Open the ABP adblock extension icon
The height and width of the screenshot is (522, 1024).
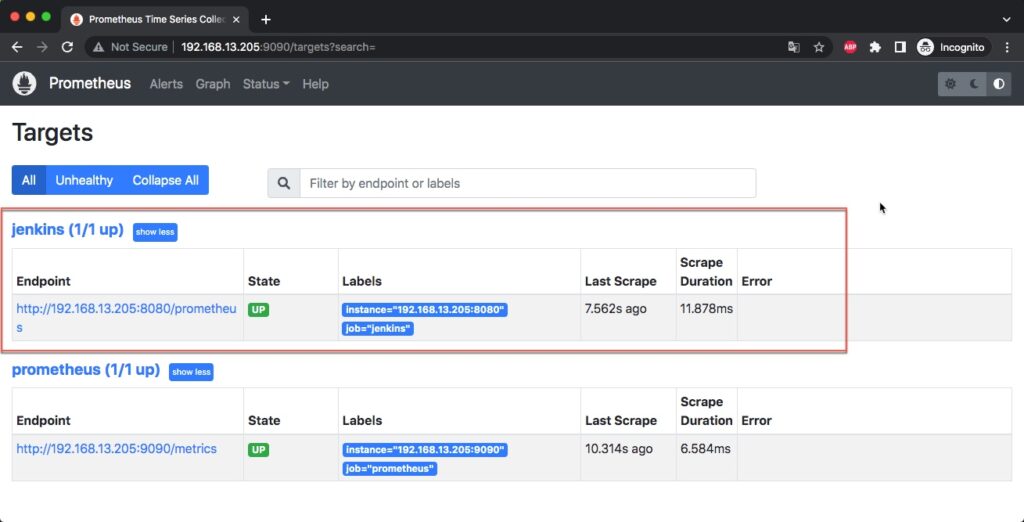pyautogui.click(x=850, y=47)
